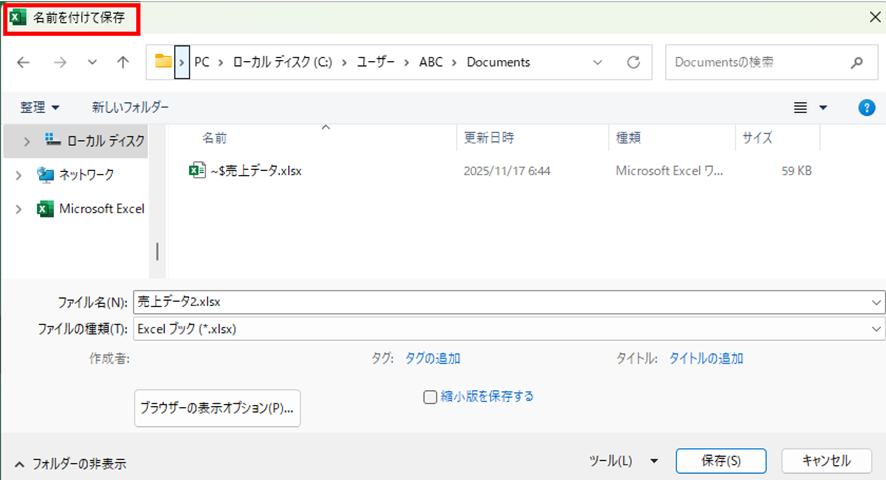Enable 縮小版を保存する checkbox

(x=431, y=397)
